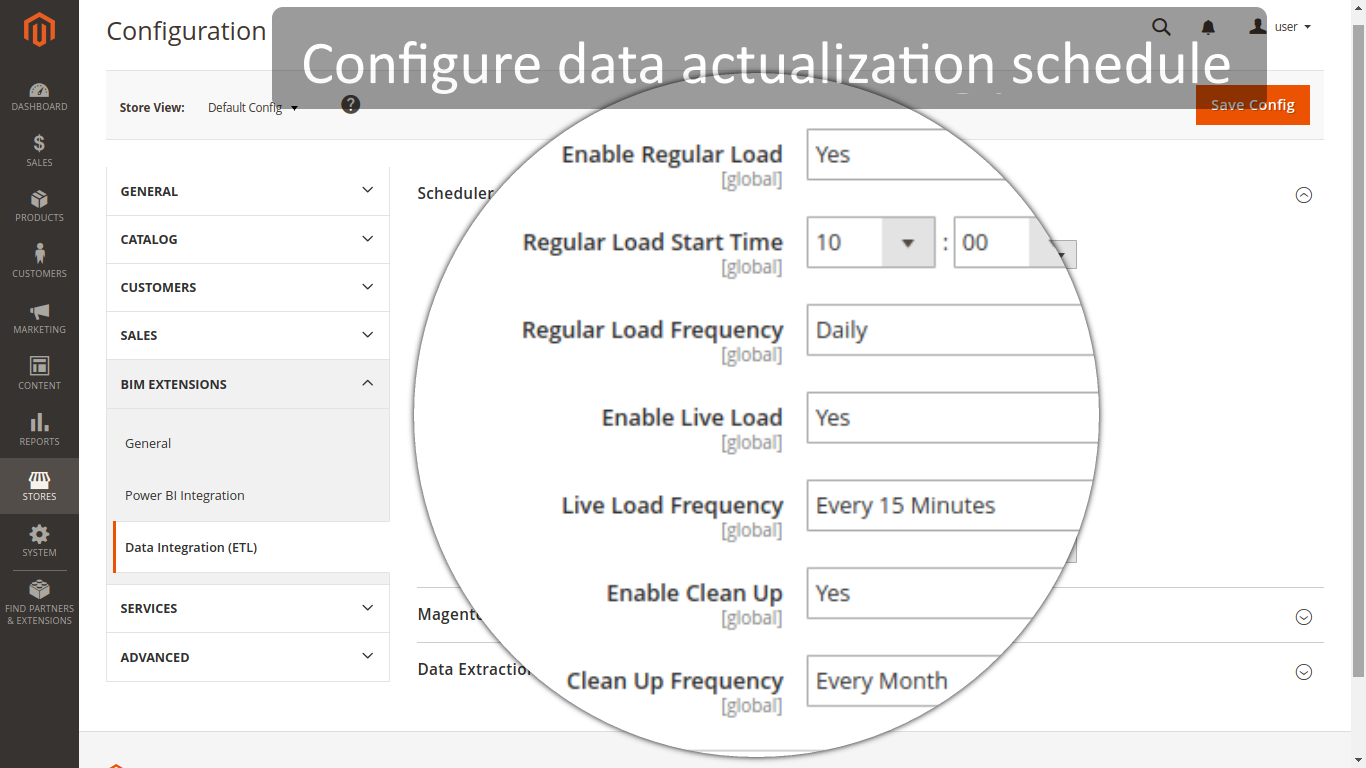This screenshot has width=1366, height=768.
Task: Expand the Catalog configuration section
Action: coord(247,239)
